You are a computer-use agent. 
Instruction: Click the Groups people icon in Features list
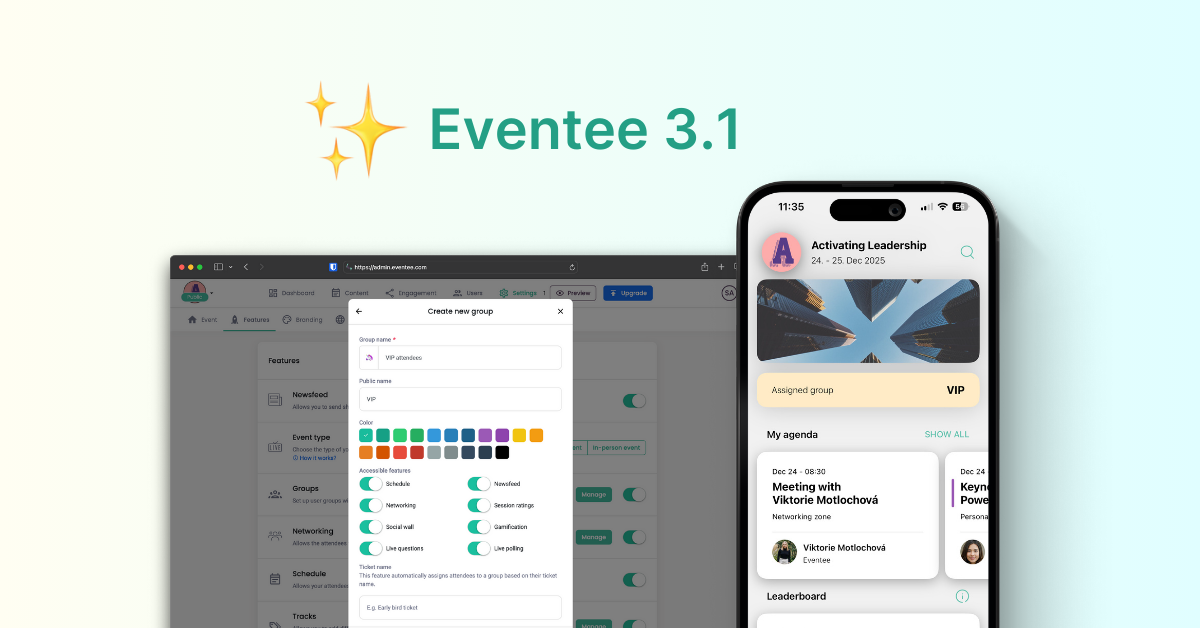pos(275,494)
